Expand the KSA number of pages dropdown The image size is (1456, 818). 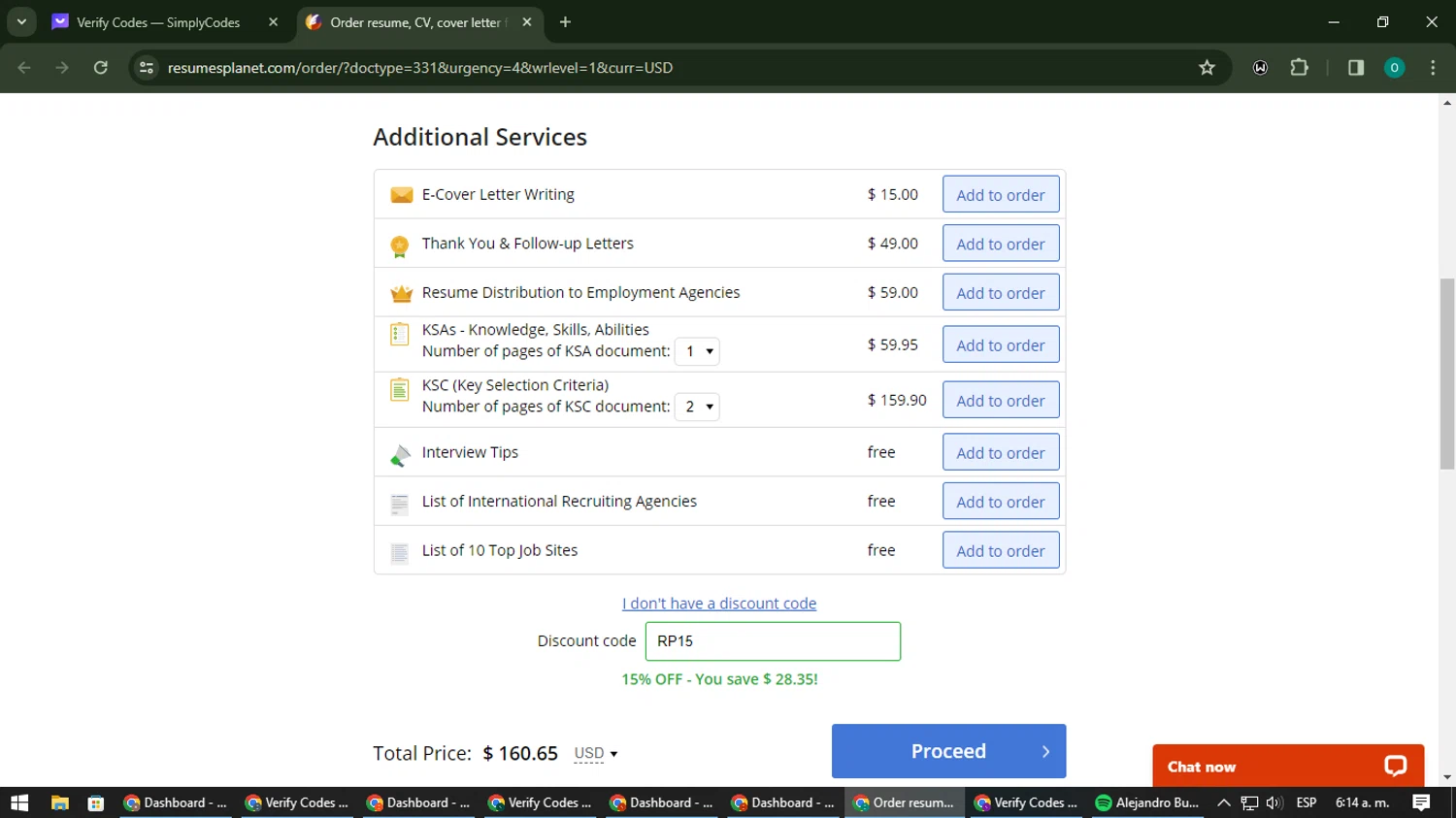pyautogui.click(x=698, y=351)
